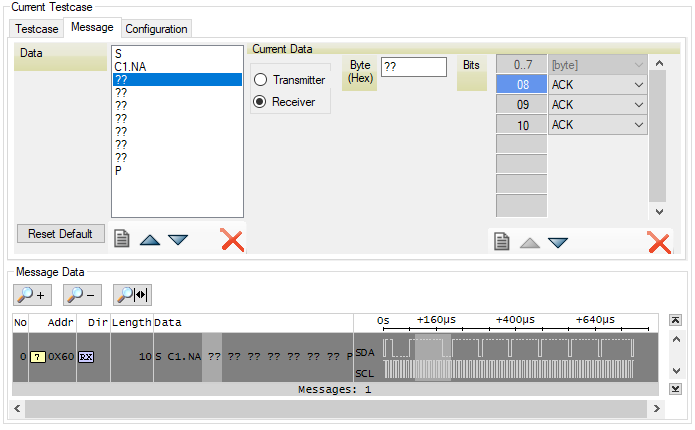Toggle the RX direction indicator in message row
The height and width of the screenshot is (430, 695).
coord(86,357)
